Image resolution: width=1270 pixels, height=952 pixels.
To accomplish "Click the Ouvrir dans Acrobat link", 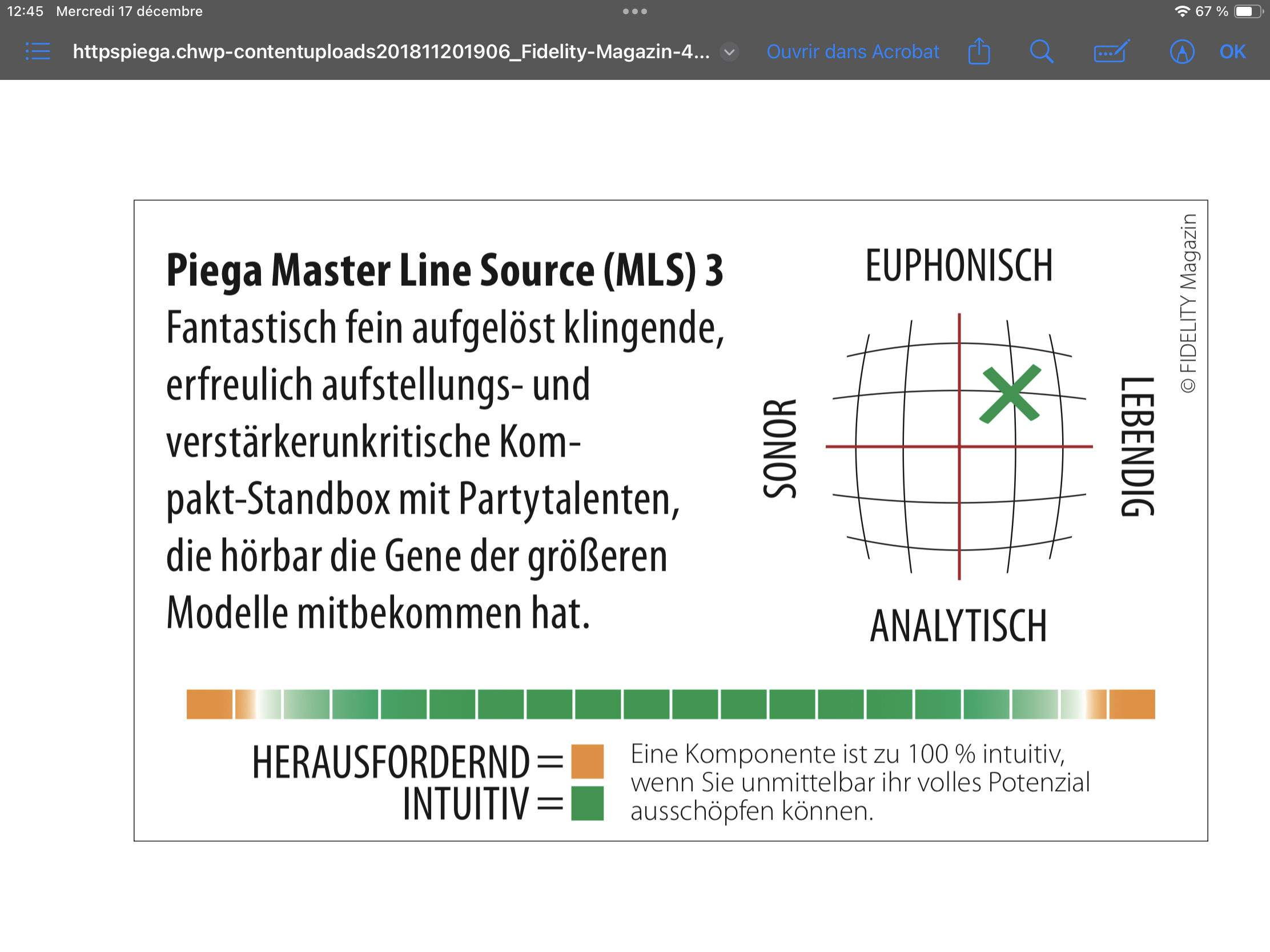I will point(853,51).
